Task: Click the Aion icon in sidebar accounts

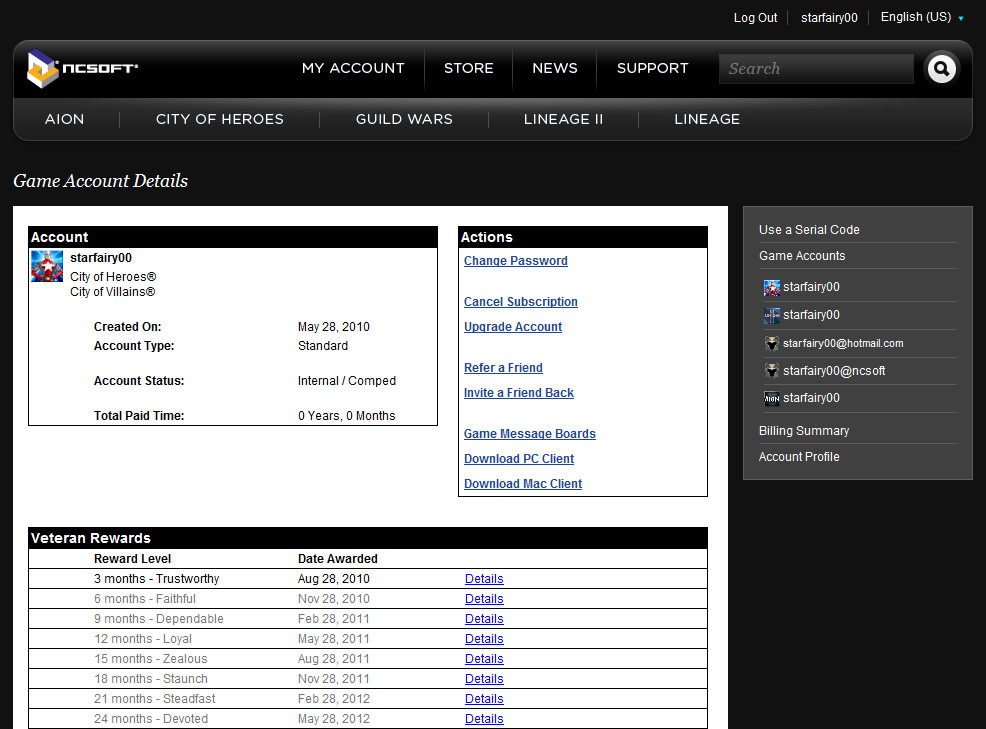Action: [x=772, y=398]
